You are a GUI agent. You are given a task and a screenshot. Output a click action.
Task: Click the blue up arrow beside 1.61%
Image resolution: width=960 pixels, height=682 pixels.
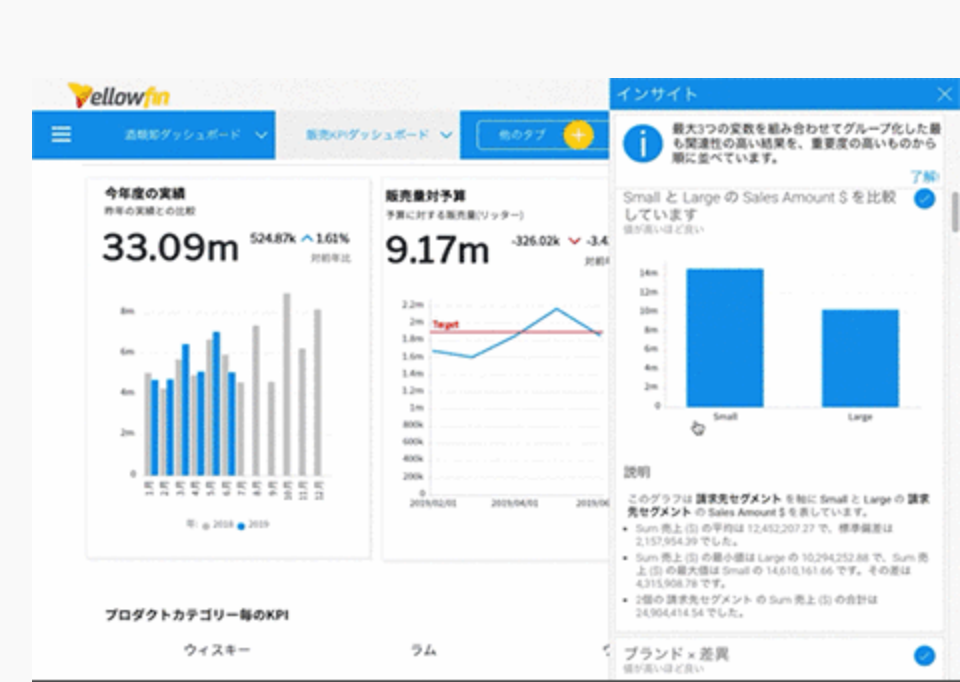pyautogui.click(x=307, y=239)
